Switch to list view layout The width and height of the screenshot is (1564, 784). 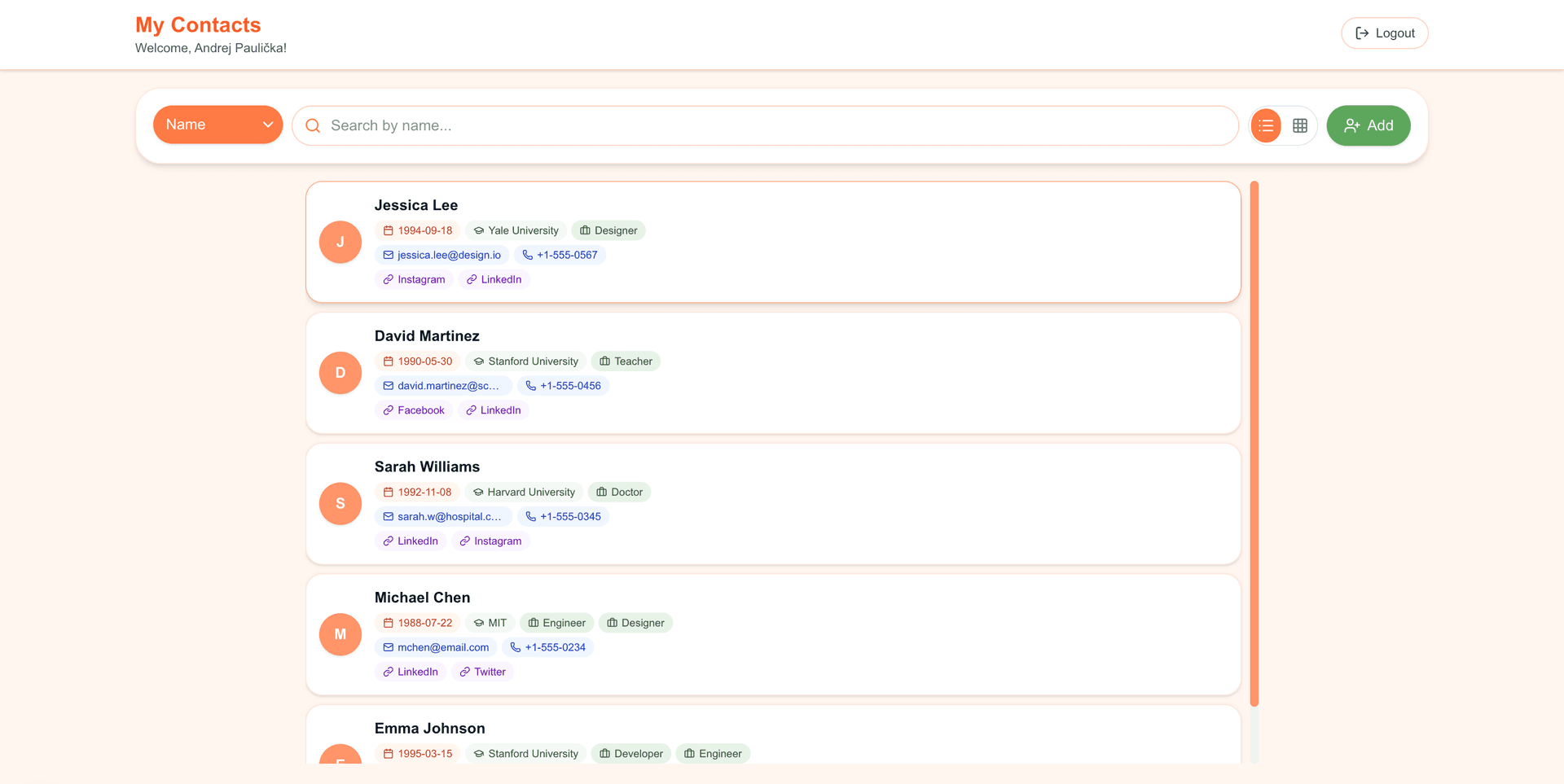[x=1266, y=125]
